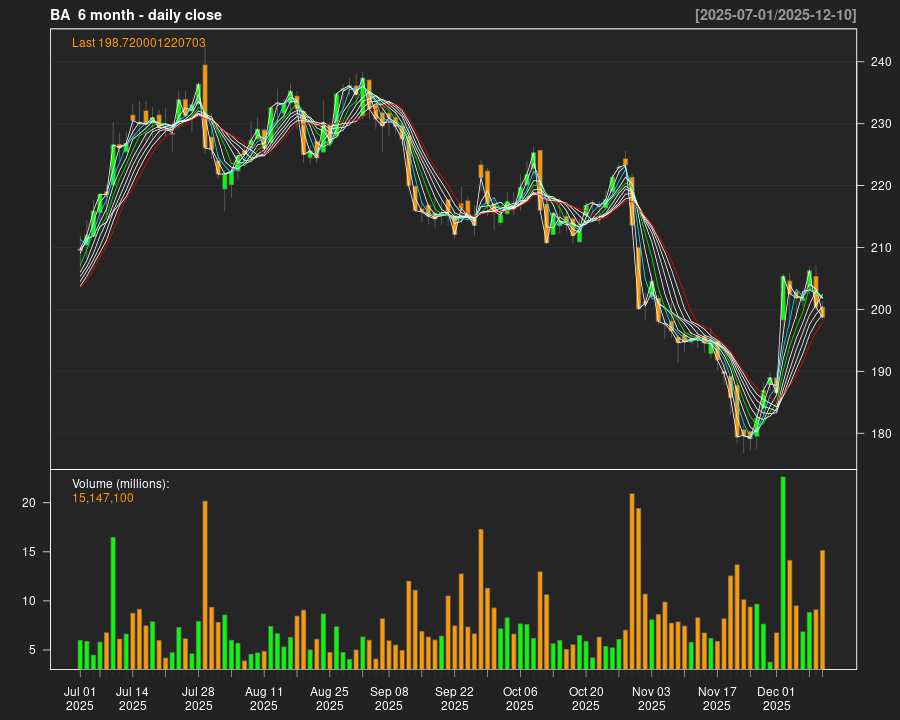Click the 'Jul 01 2025' date axis label

pyautogui.click(x=80, y=698)
